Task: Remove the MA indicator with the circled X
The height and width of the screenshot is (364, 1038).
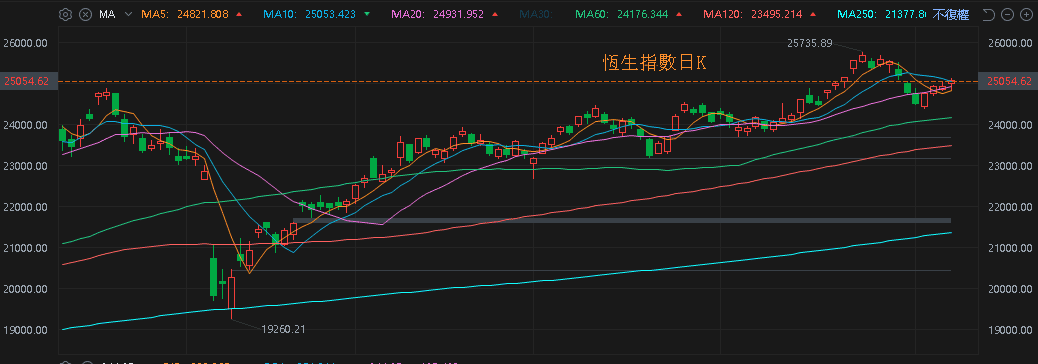Action: (85, 14)
